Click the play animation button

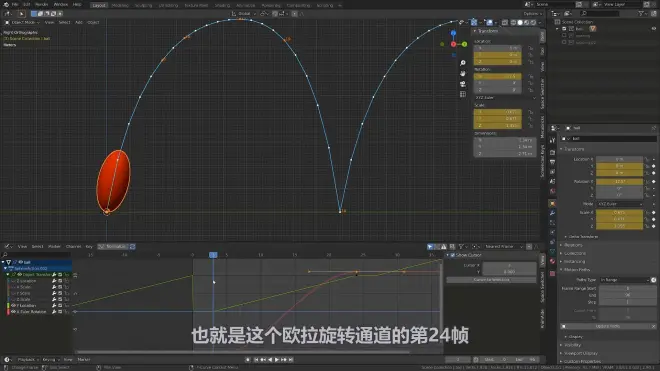coord(277,360)
